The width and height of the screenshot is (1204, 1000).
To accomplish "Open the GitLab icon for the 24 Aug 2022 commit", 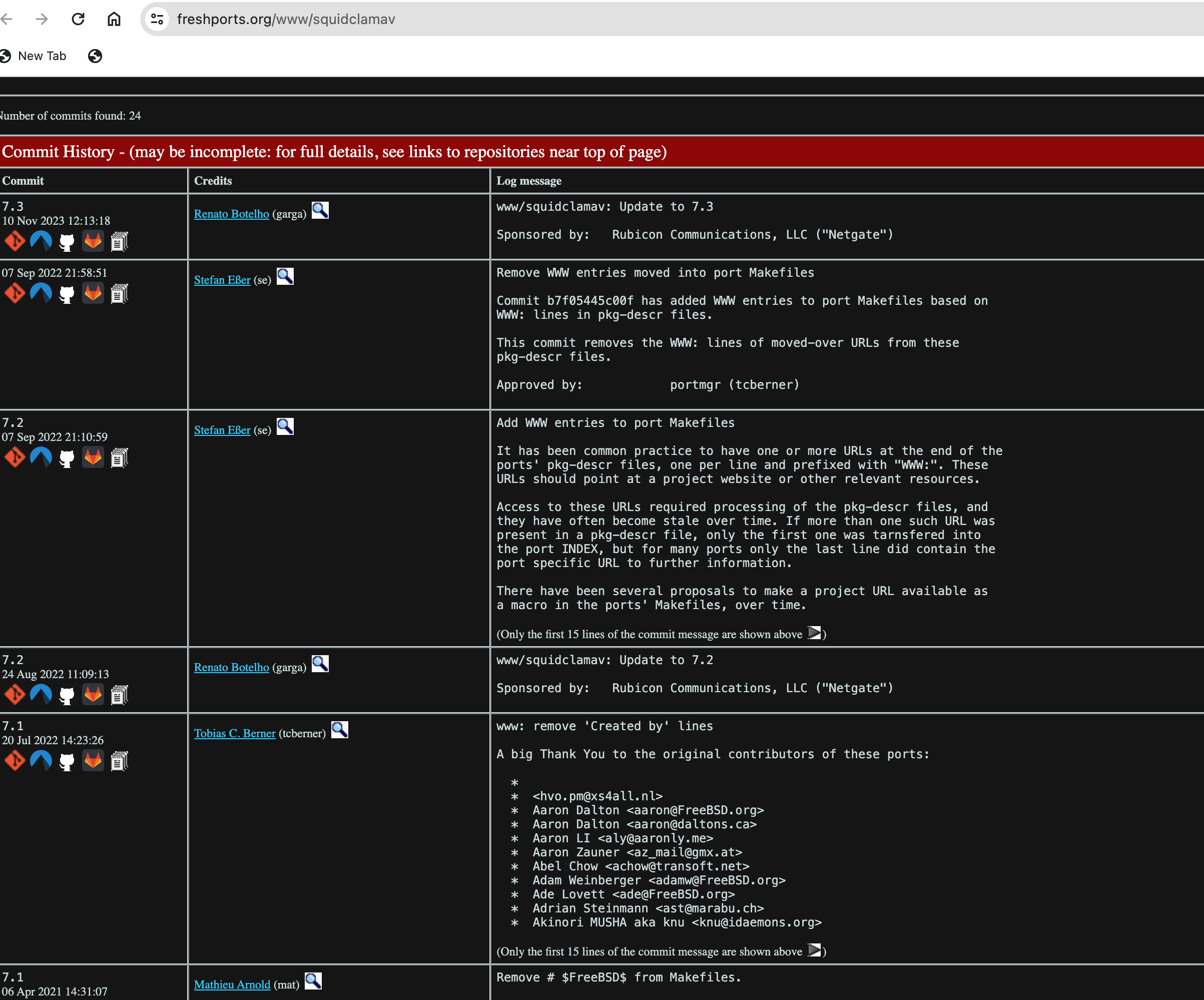I will tap(93, 695).
